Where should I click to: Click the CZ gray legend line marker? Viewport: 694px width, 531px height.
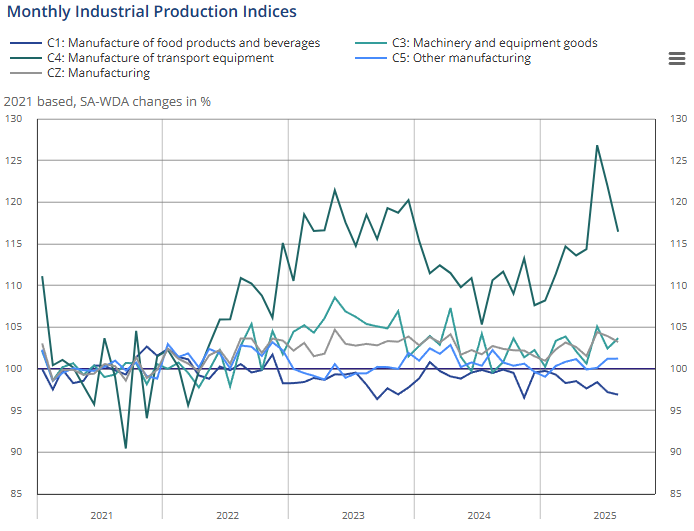25,73
